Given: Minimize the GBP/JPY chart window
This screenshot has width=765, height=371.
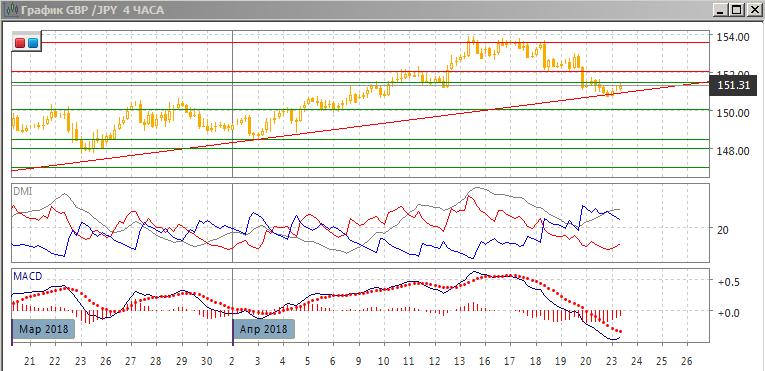Looking at the screenshot, I should point(721,9).
